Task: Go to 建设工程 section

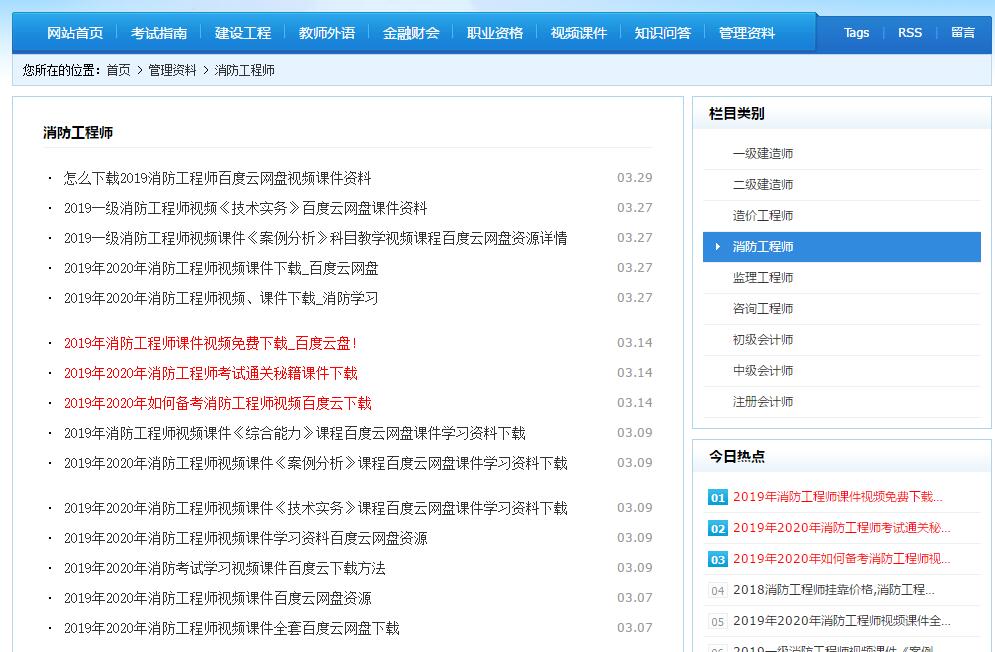Action: [243, 33]
